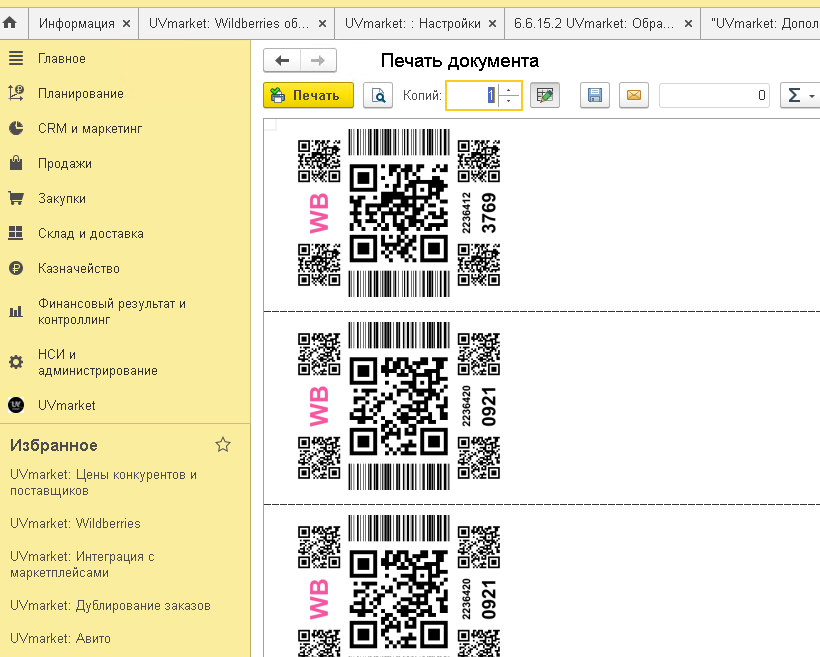Open print preview magnifier icon
Screen dimensions: 820x657
point(378,95)
